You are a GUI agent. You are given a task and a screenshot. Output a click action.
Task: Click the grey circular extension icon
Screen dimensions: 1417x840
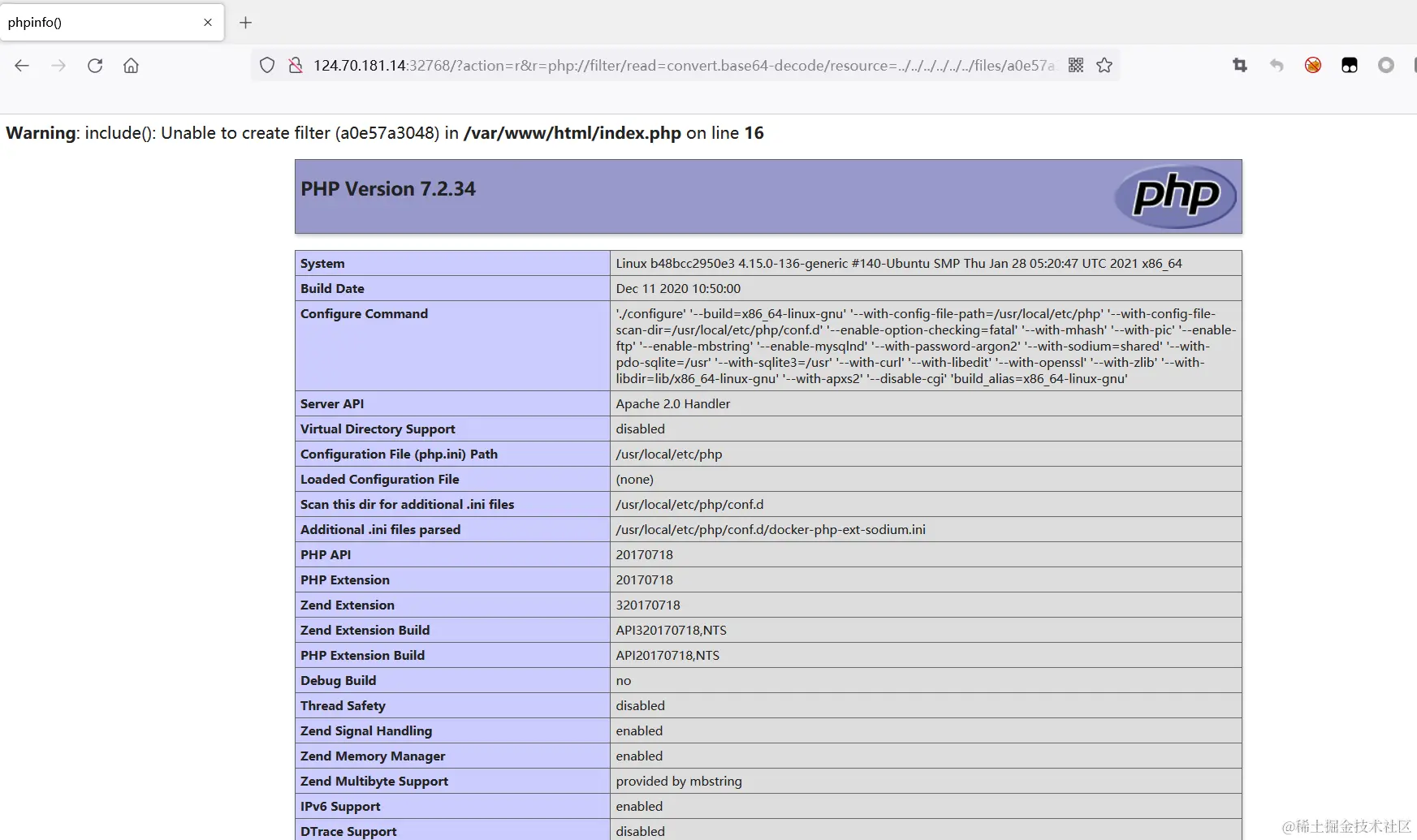[1386, 65]
